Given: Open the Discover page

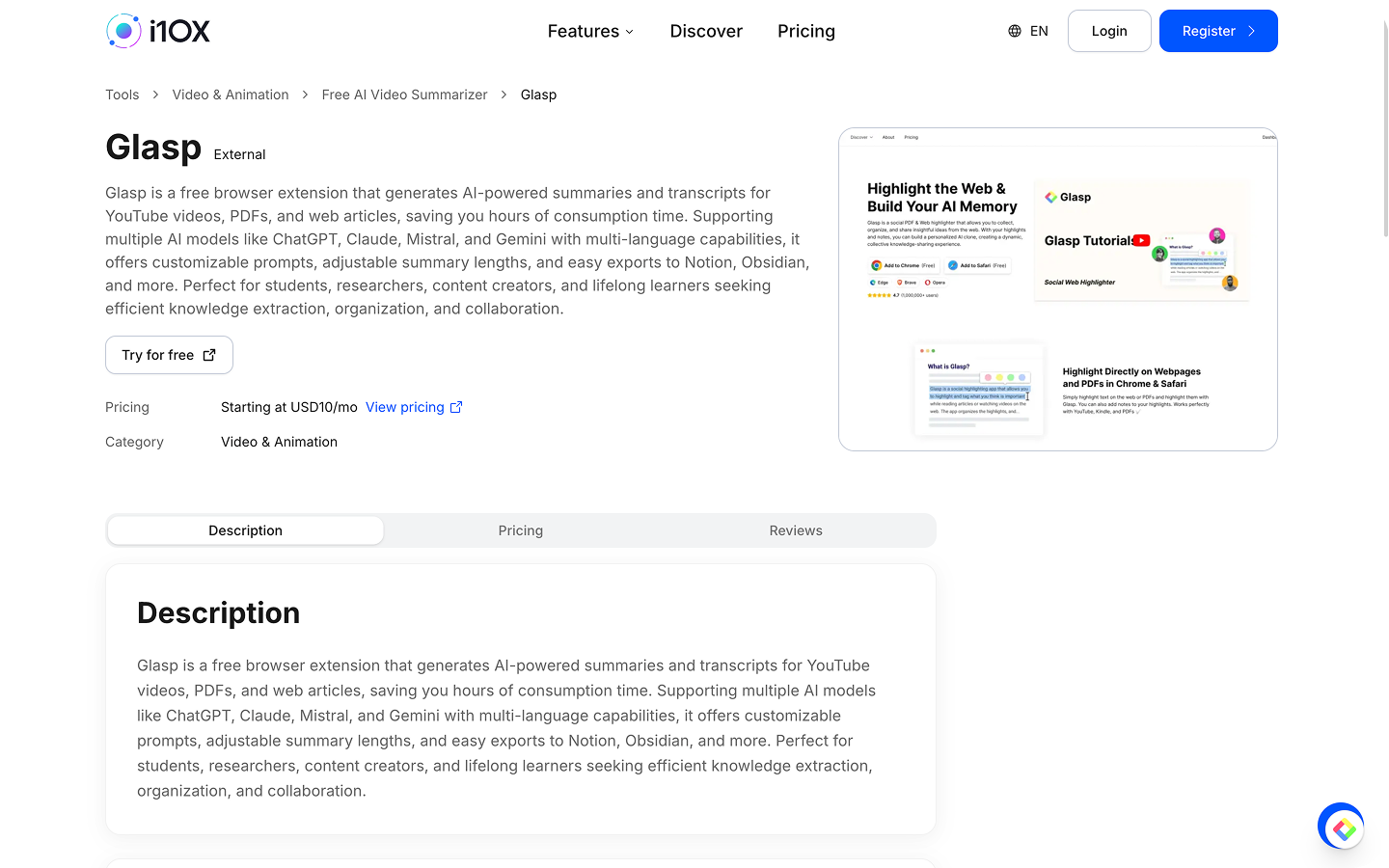Looking at the screenshot, I should [706, 31].
